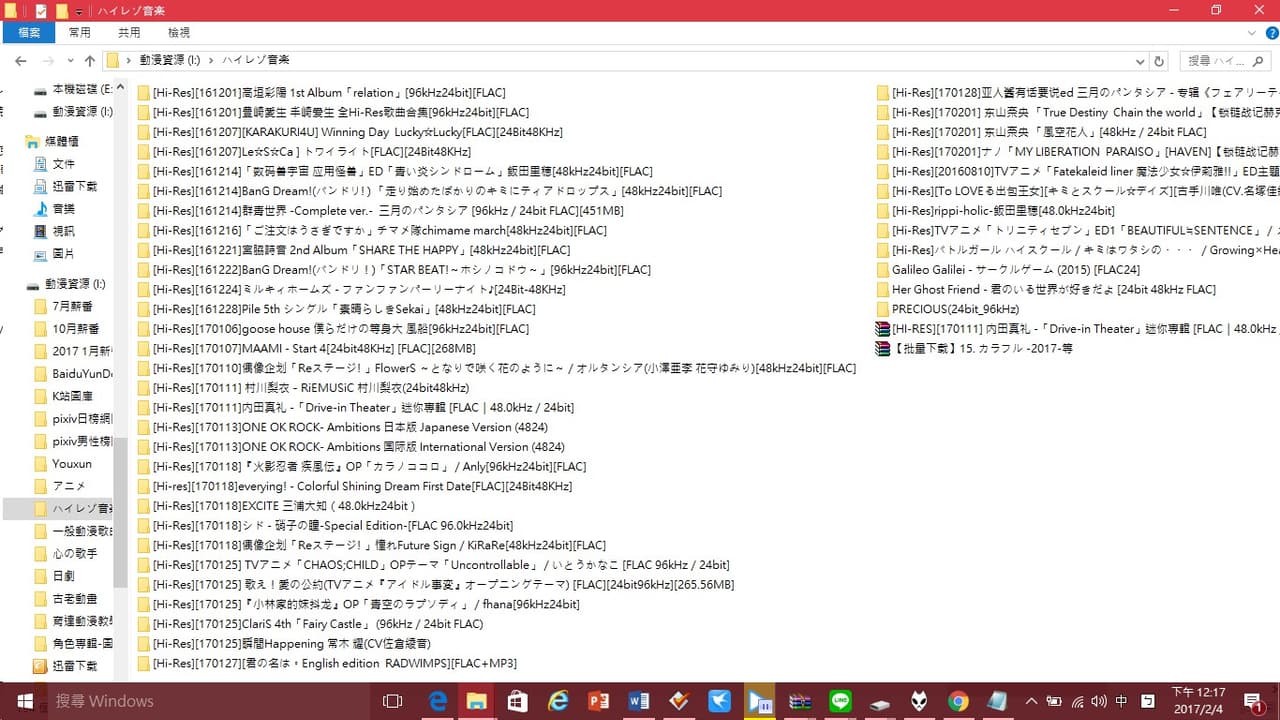Expand breadcrumb chevron after 動漫資源 (I:)
The width and height of the screenshot is (1280, 720).
click(x=211, y=61)
